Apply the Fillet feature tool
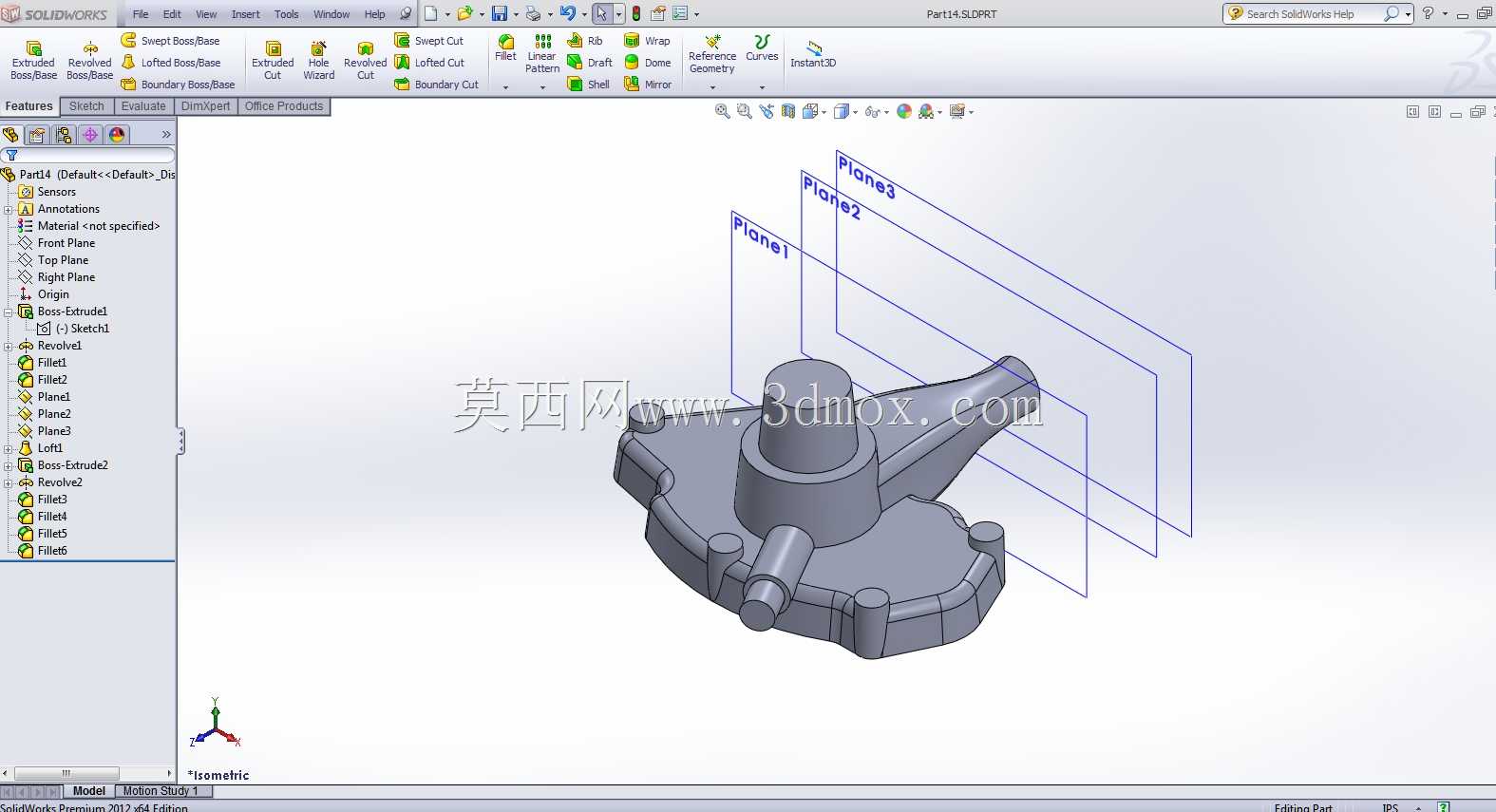 tap(506, 48)
